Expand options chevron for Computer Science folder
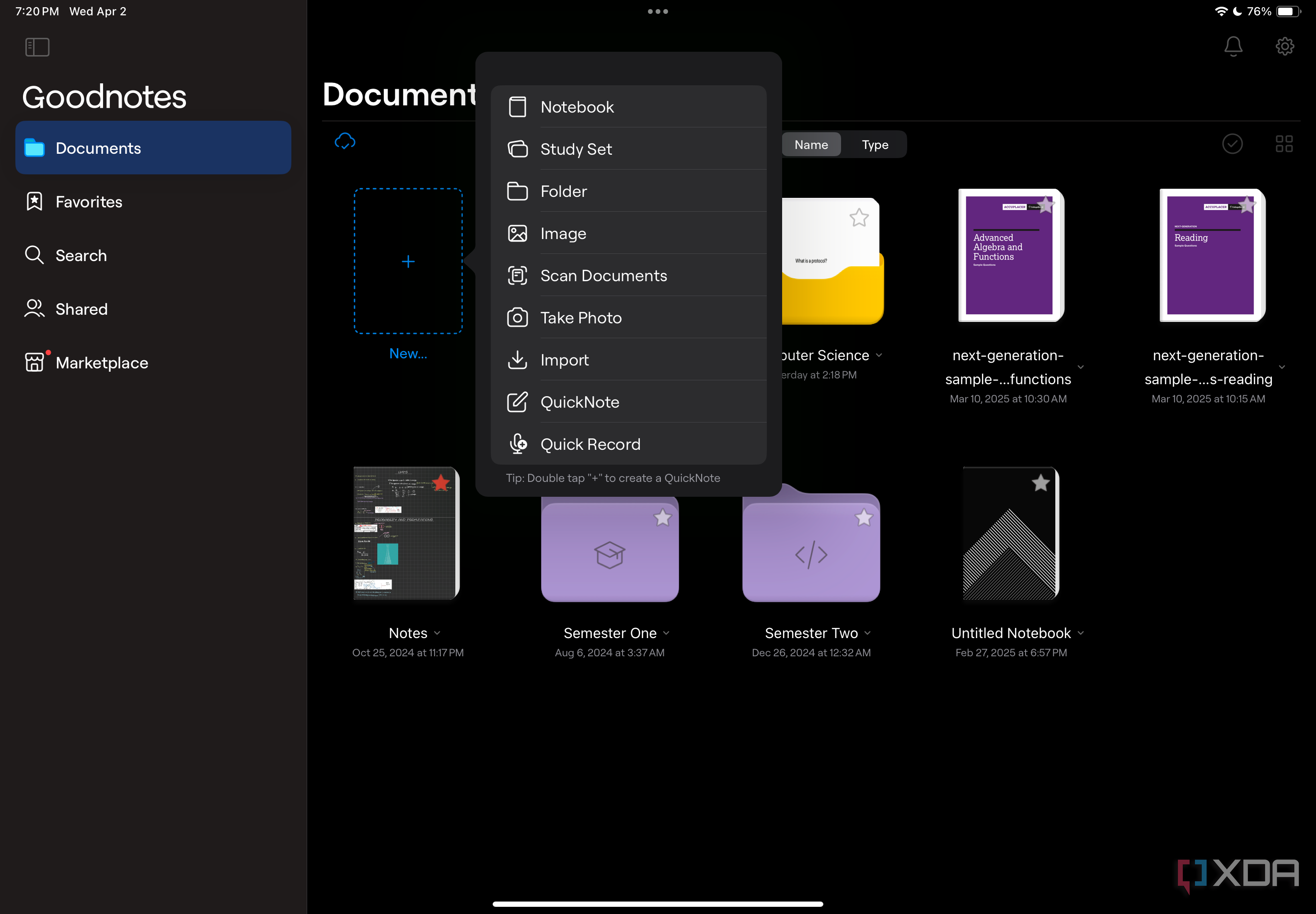1316x914 pixels. [x=879, y=355]
